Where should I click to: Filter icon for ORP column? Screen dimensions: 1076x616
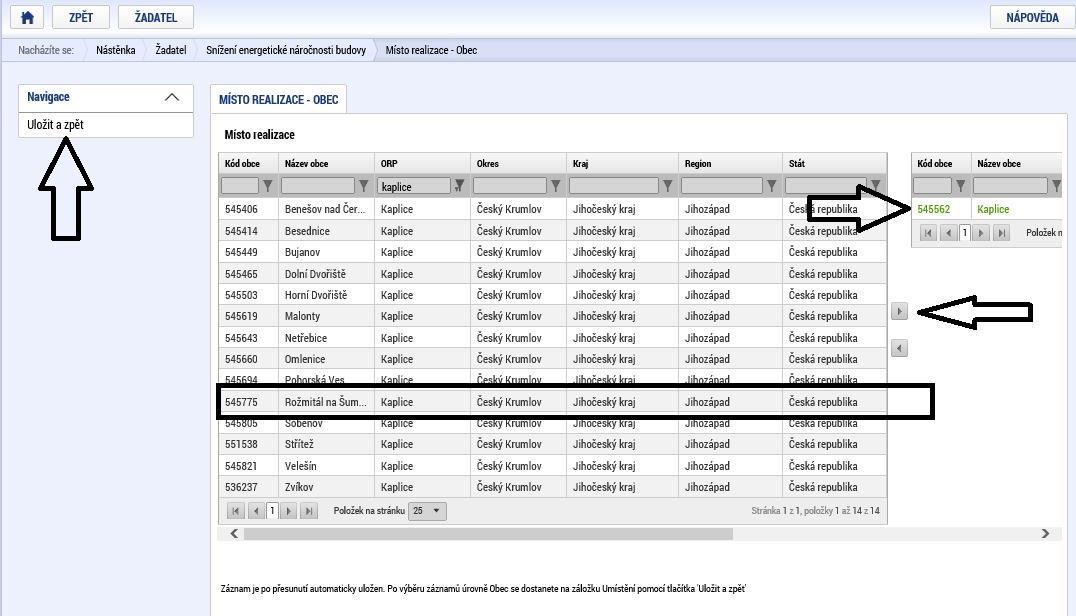pos(459,185)
